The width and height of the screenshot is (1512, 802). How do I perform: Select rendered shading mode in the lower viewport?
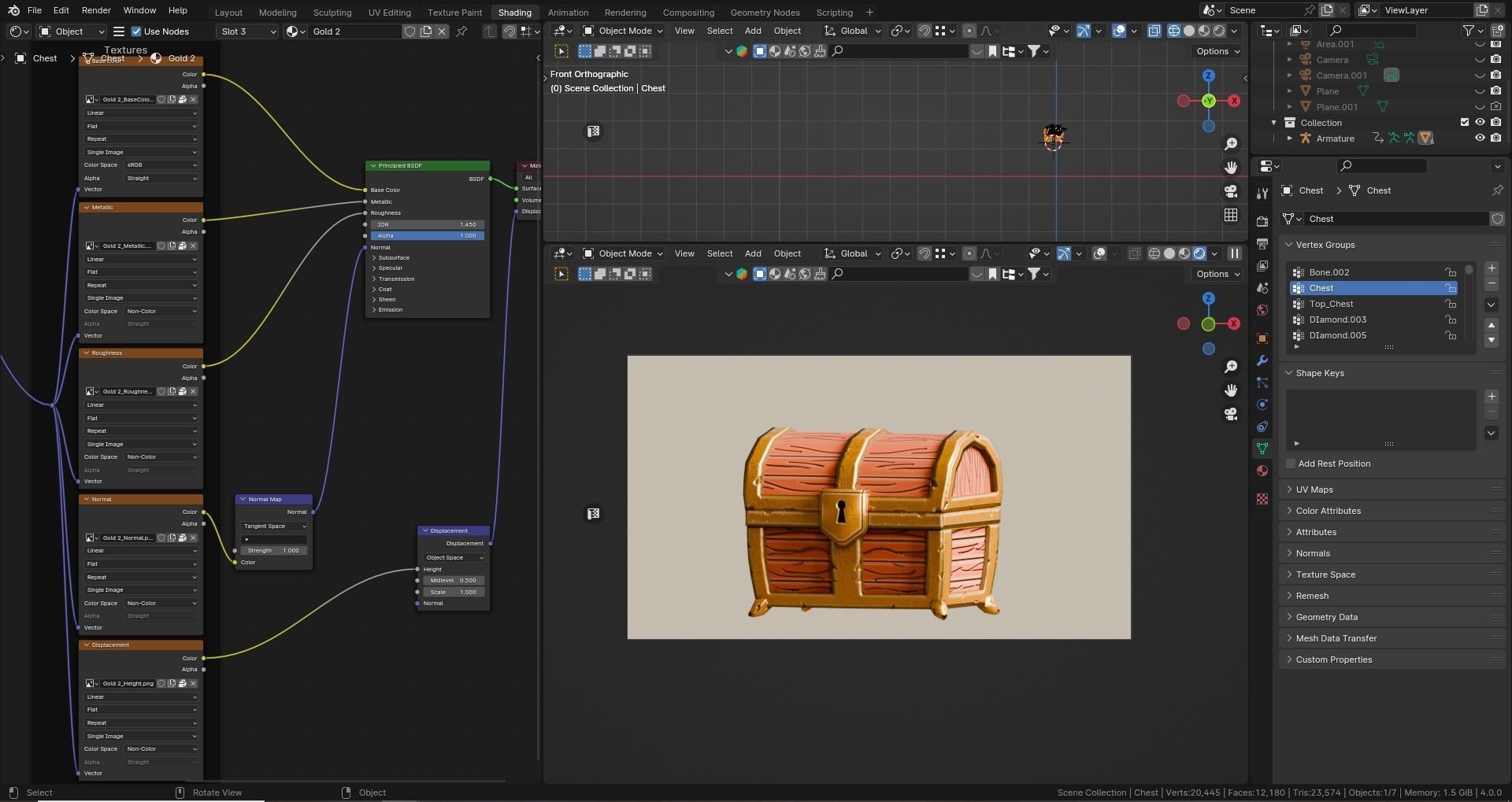[x=1199, y=253]
